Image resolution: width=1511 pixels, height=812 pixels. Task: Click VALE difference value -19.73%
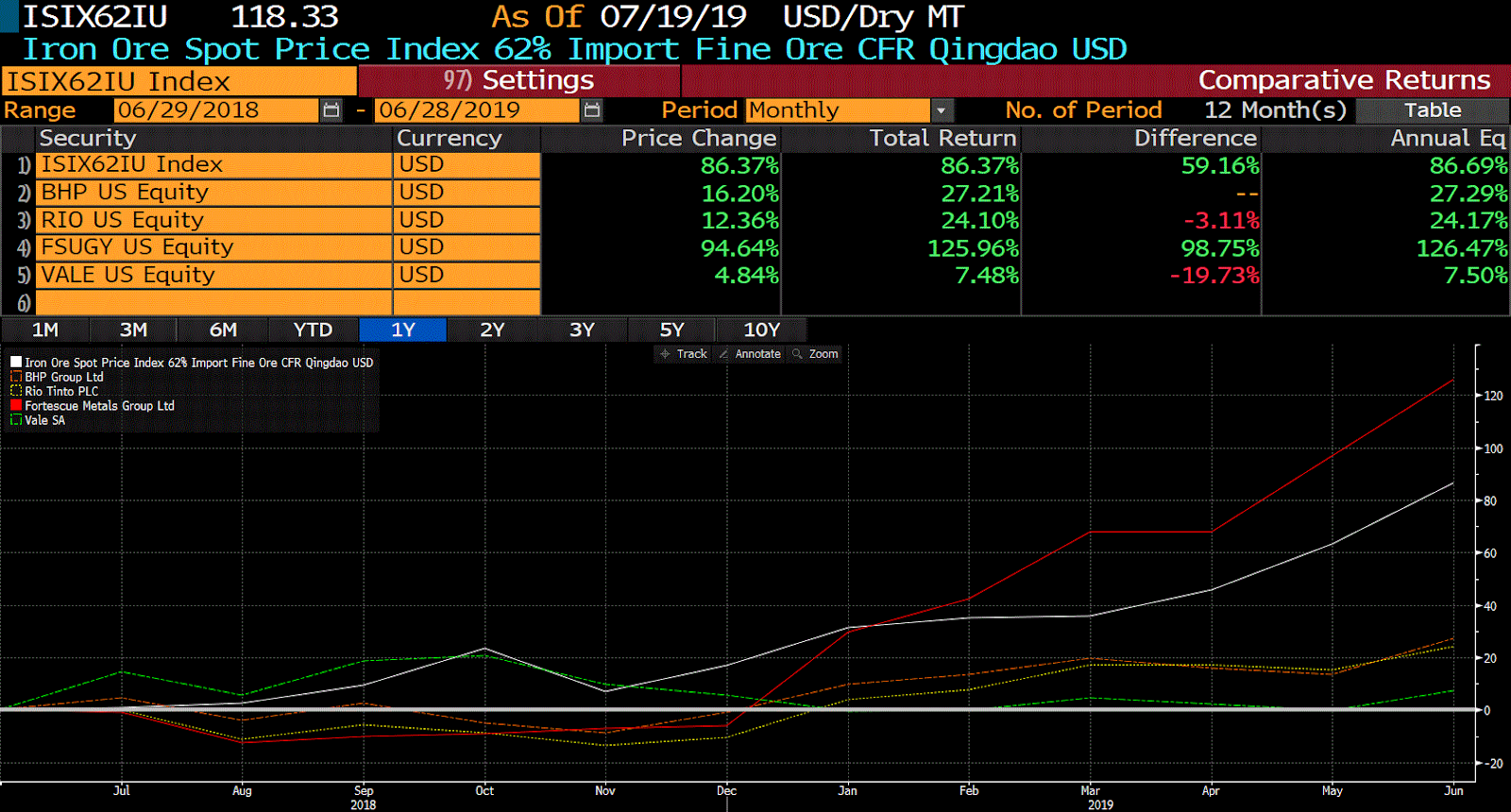[x=1214, y=276]
